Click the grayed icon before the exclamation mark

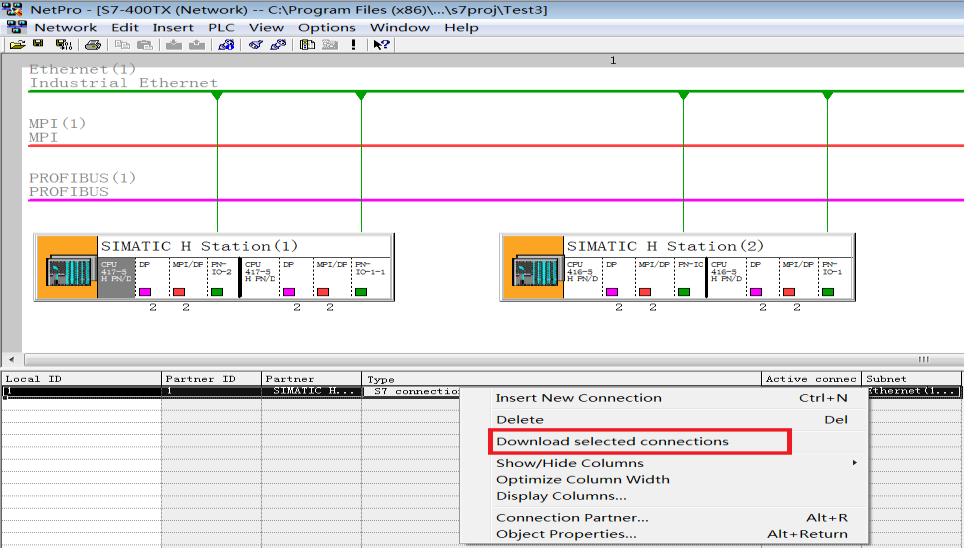(330, 44)
